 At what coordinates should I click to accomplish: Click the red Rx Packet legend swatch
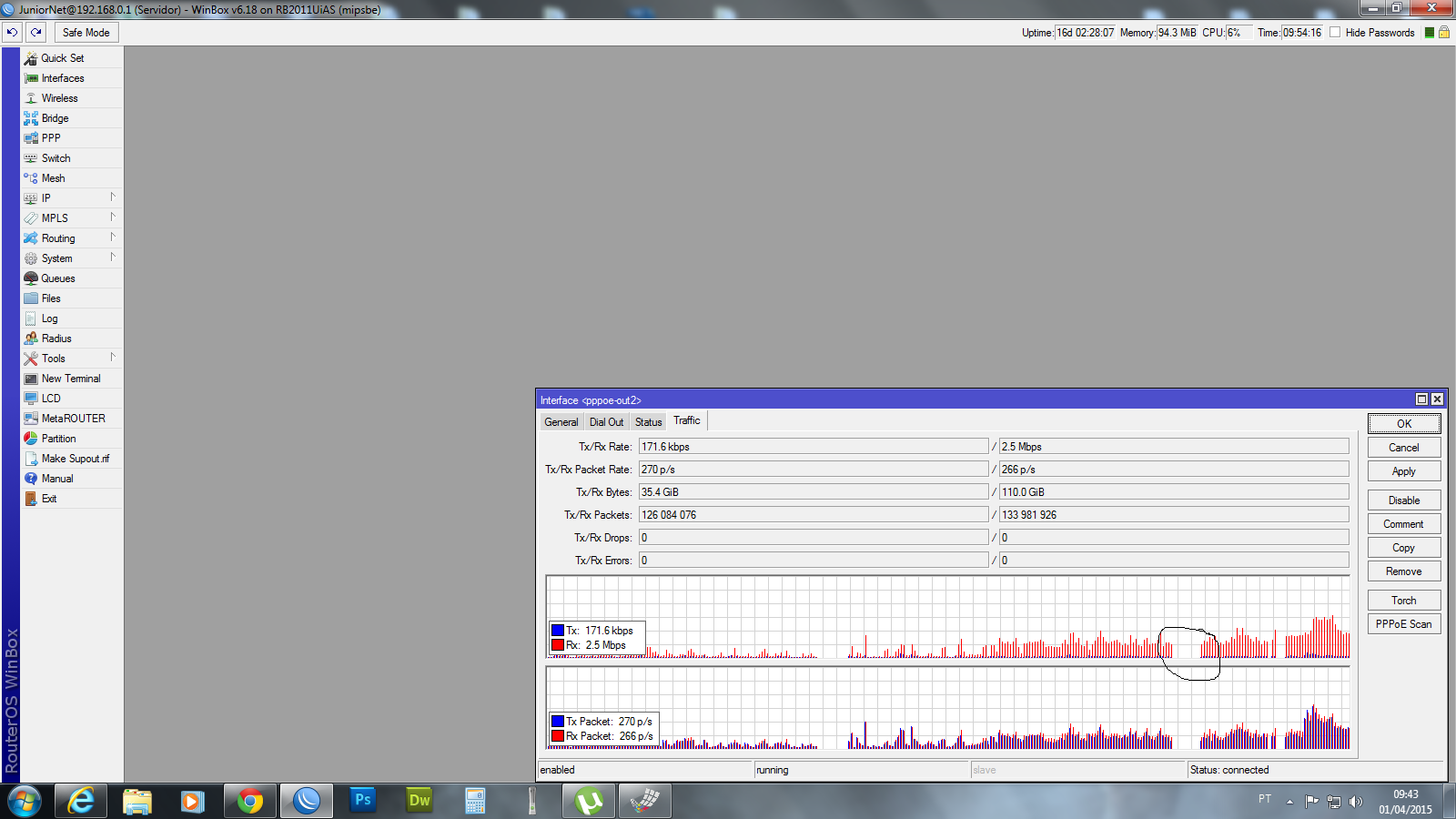(x=558, y=736)
